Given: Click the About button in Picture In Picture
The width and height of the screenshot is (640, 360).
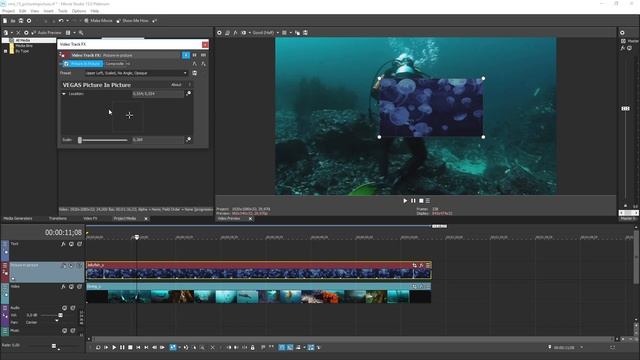Looking at the screenshot, I should (x=176, y=85).
